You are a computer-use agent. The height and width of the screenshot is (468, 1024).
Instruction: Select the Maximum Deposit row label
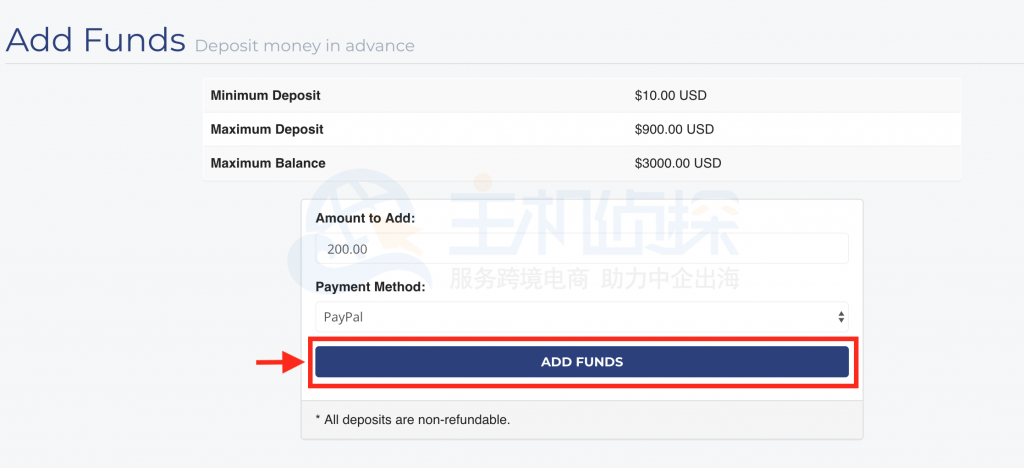click(267, 130)
